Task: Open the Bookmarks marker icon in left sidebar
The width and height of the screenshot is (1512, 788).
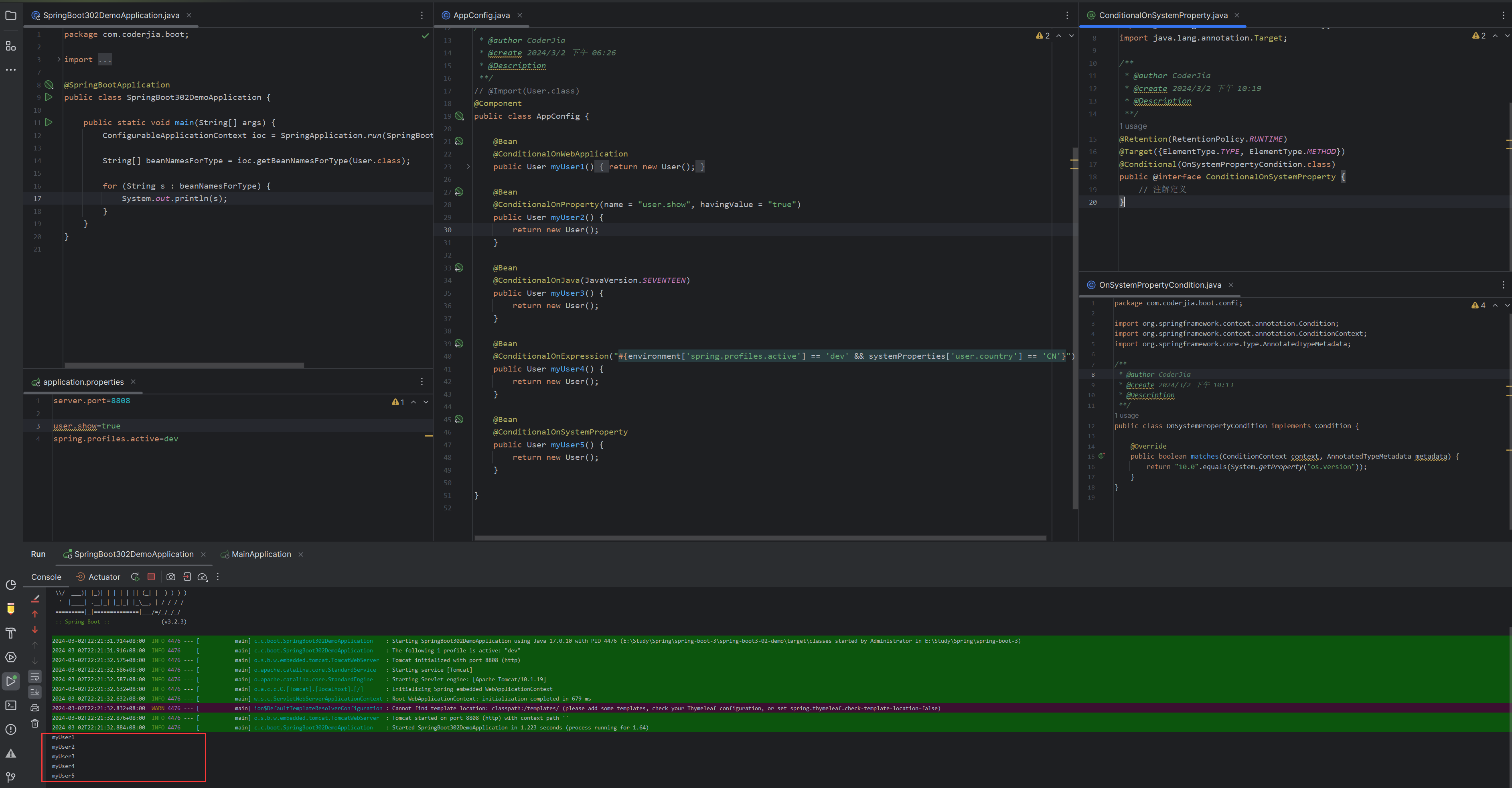Action: pyautogui.click(x=10, y=608)
